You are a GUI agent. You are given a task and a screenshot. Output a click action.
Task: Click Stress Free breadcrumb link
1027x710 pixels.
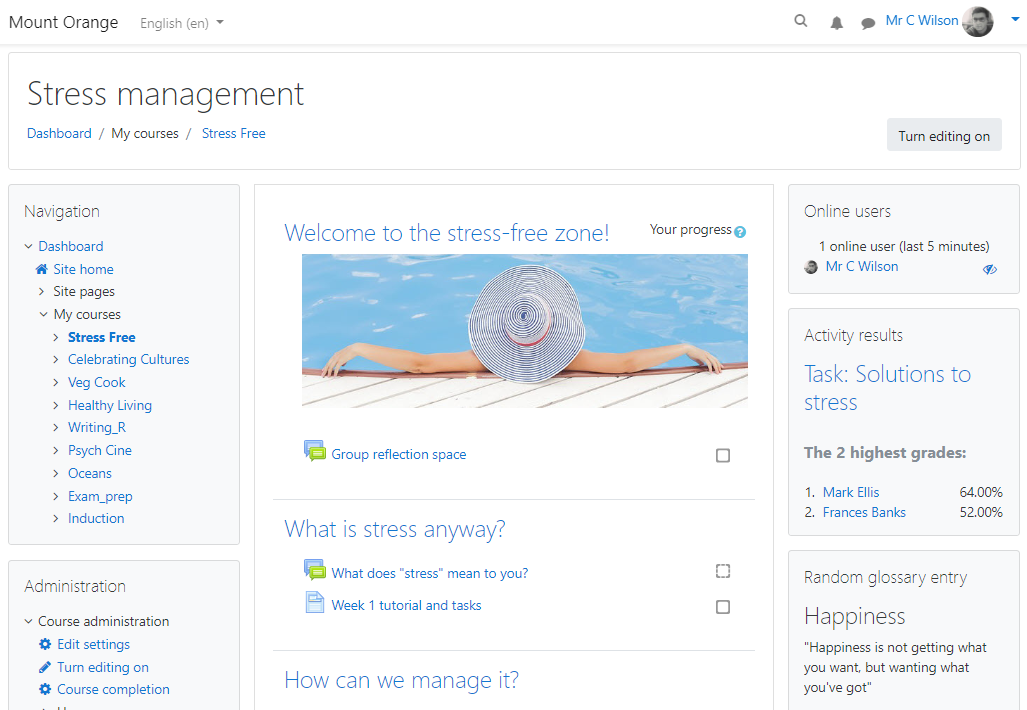pyautogui.click(x=233, y=134)
